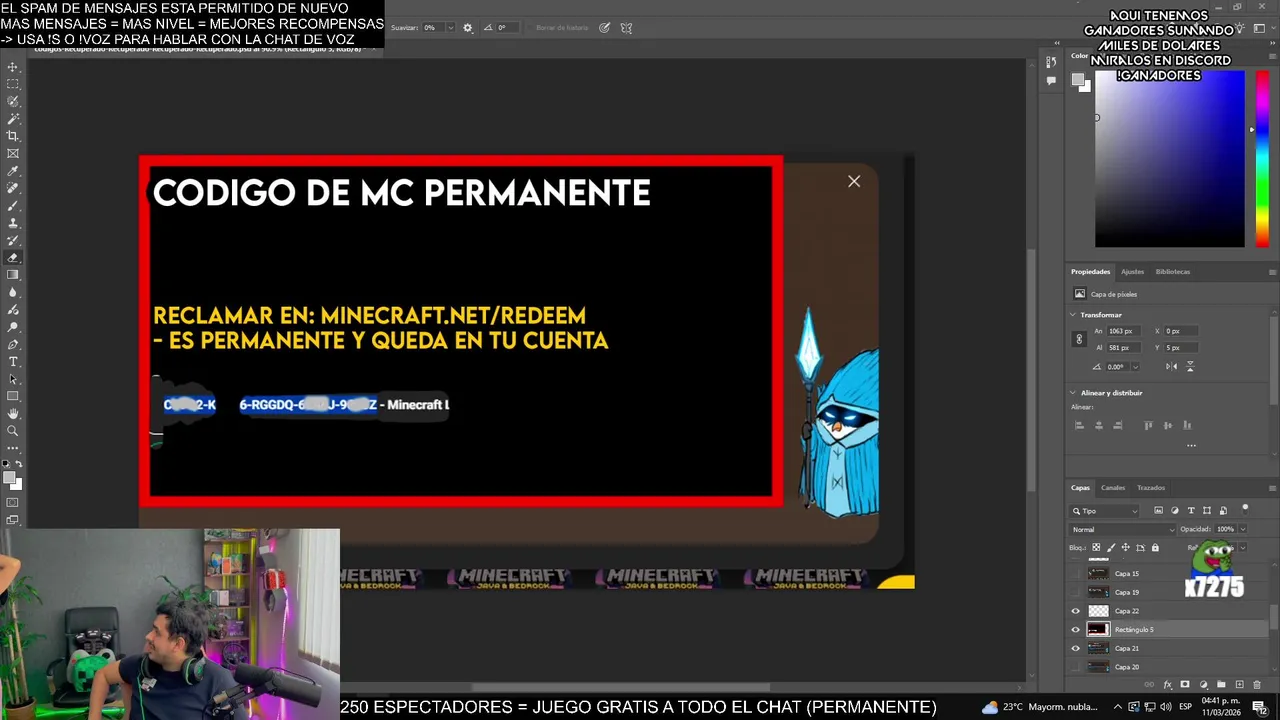This screenshot has height=720, width=1280.
Task: Select the Path Selection tool
Action: point(13,379)
